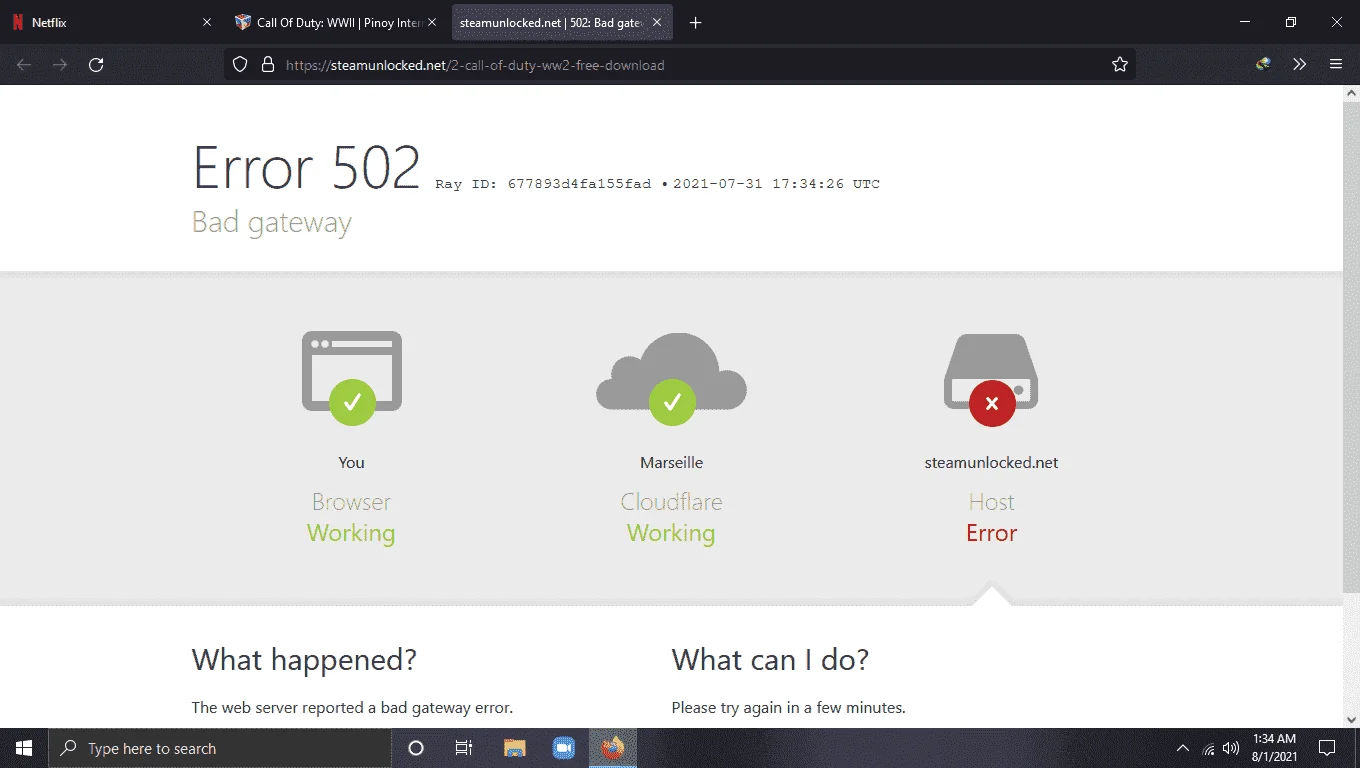The width and height of the screenshot is (1360, 768).
Task: Show more tools via the double-chevron overflow
Action: [1299, 65]
